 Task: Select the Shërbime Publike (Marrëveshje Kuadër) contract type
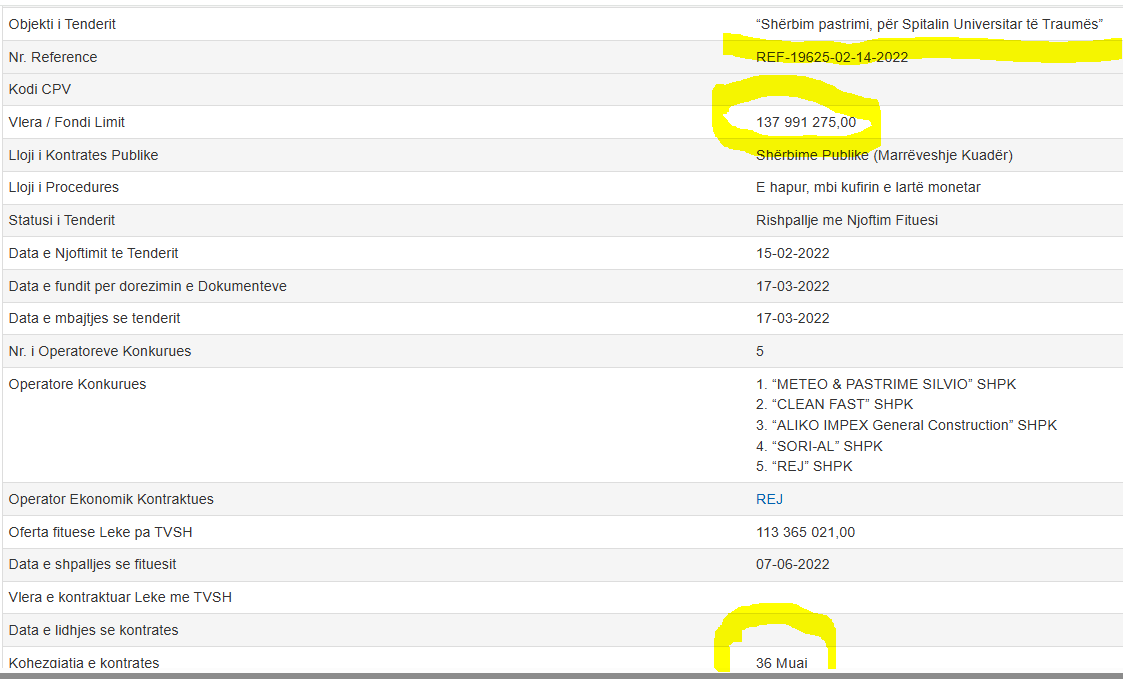885,155
